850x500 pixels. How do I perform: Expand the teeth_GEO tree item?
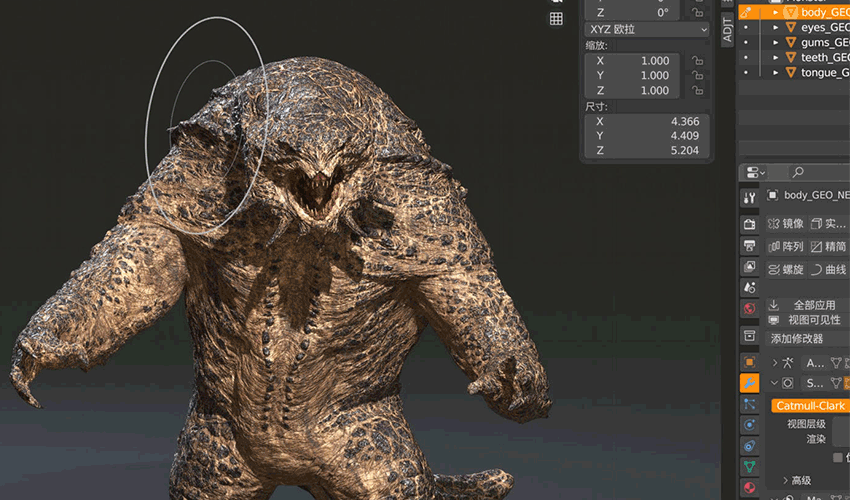776,57
